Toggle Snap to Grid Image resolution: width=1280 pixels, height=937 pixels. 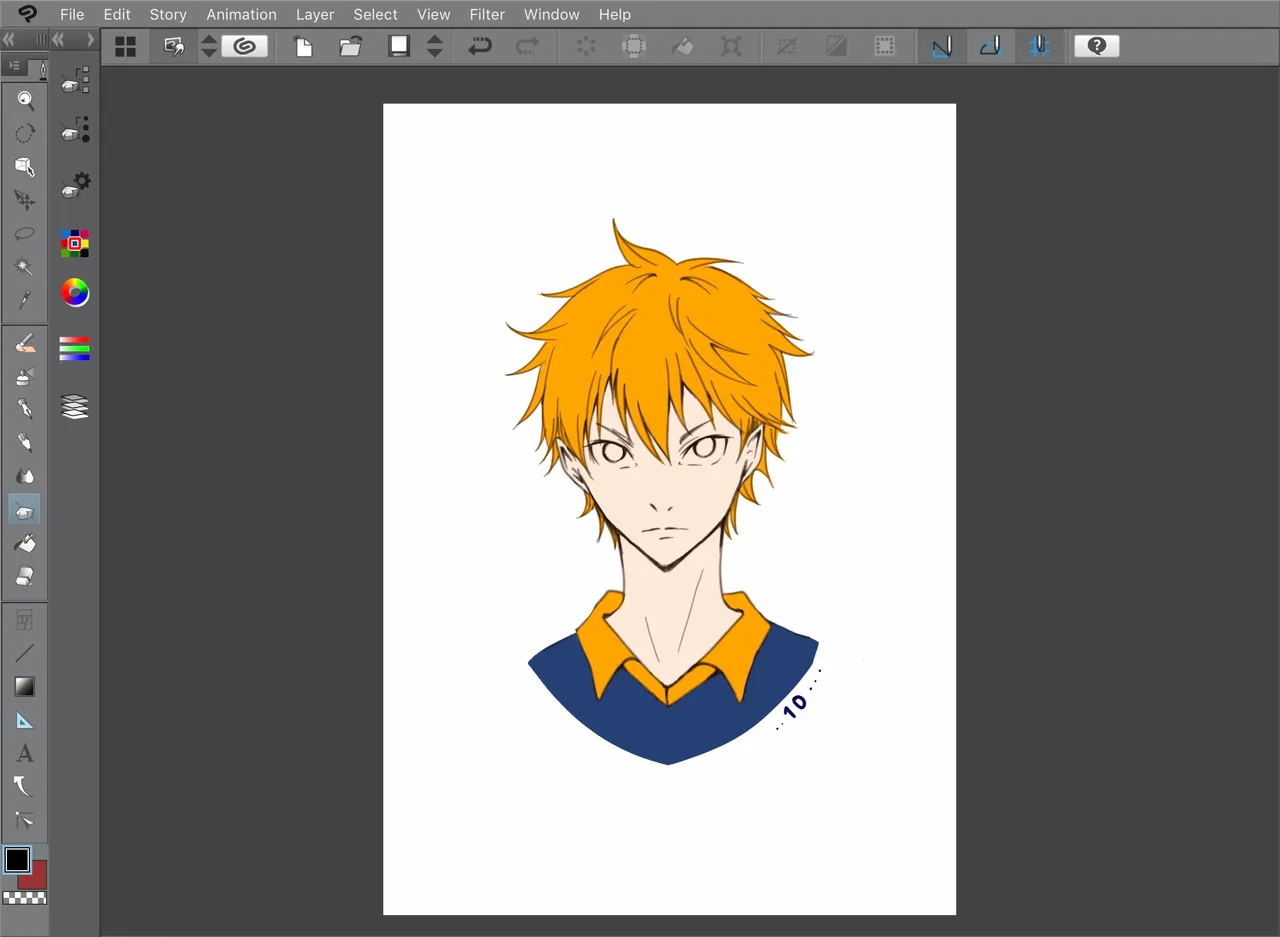1040,46
